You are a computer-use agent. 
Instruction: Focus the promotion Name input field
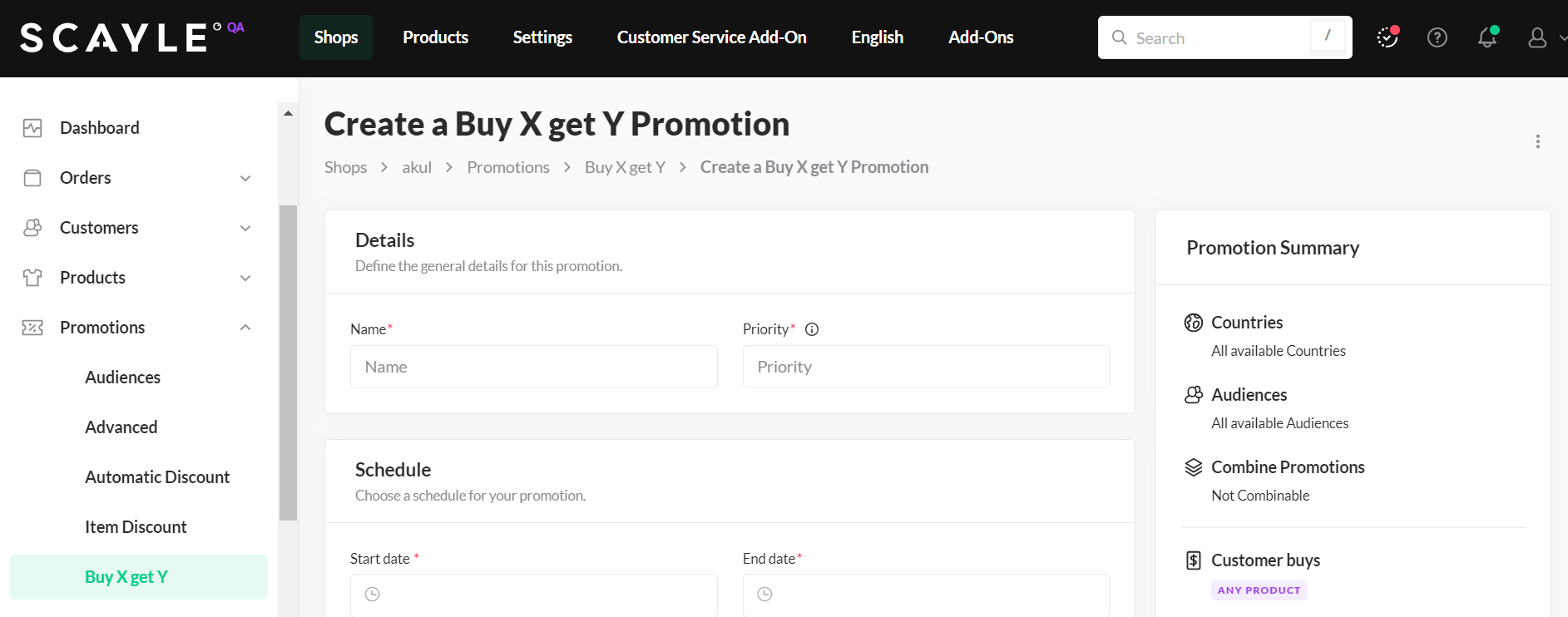tap(533, 367)
